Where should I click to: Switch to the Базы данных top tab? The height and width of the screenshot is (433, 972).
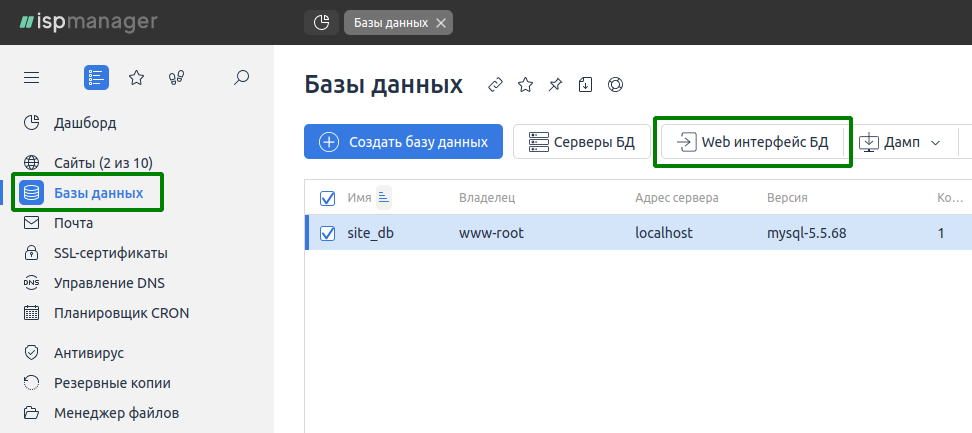[x=391, y=23]
